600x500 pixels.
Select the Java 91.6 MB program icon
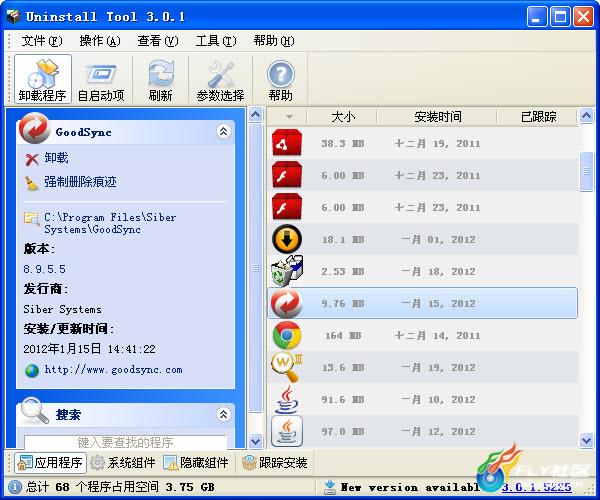[x=287, y=399]
